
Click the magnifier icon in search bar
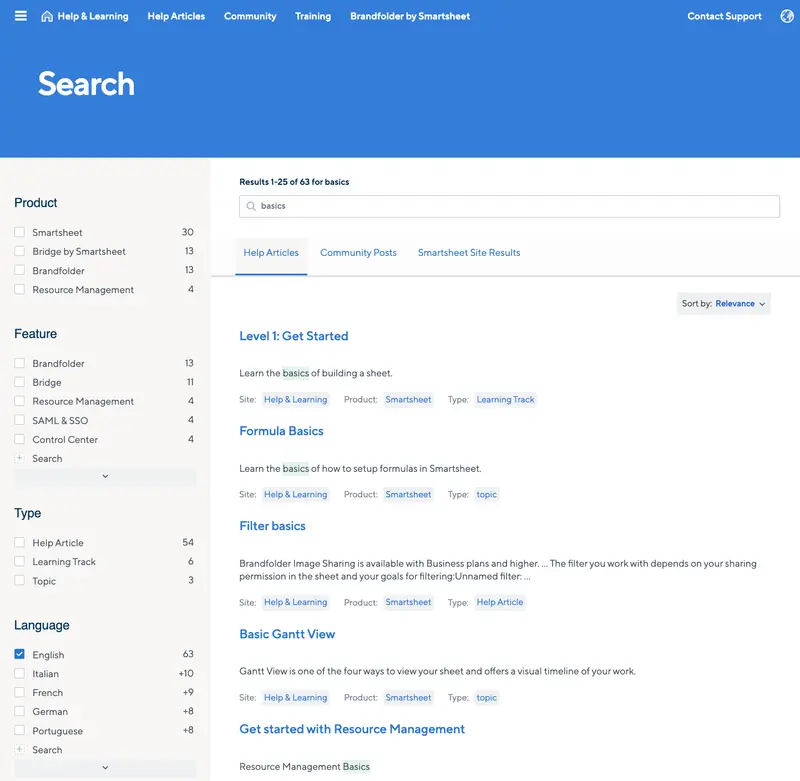point(251,206)
